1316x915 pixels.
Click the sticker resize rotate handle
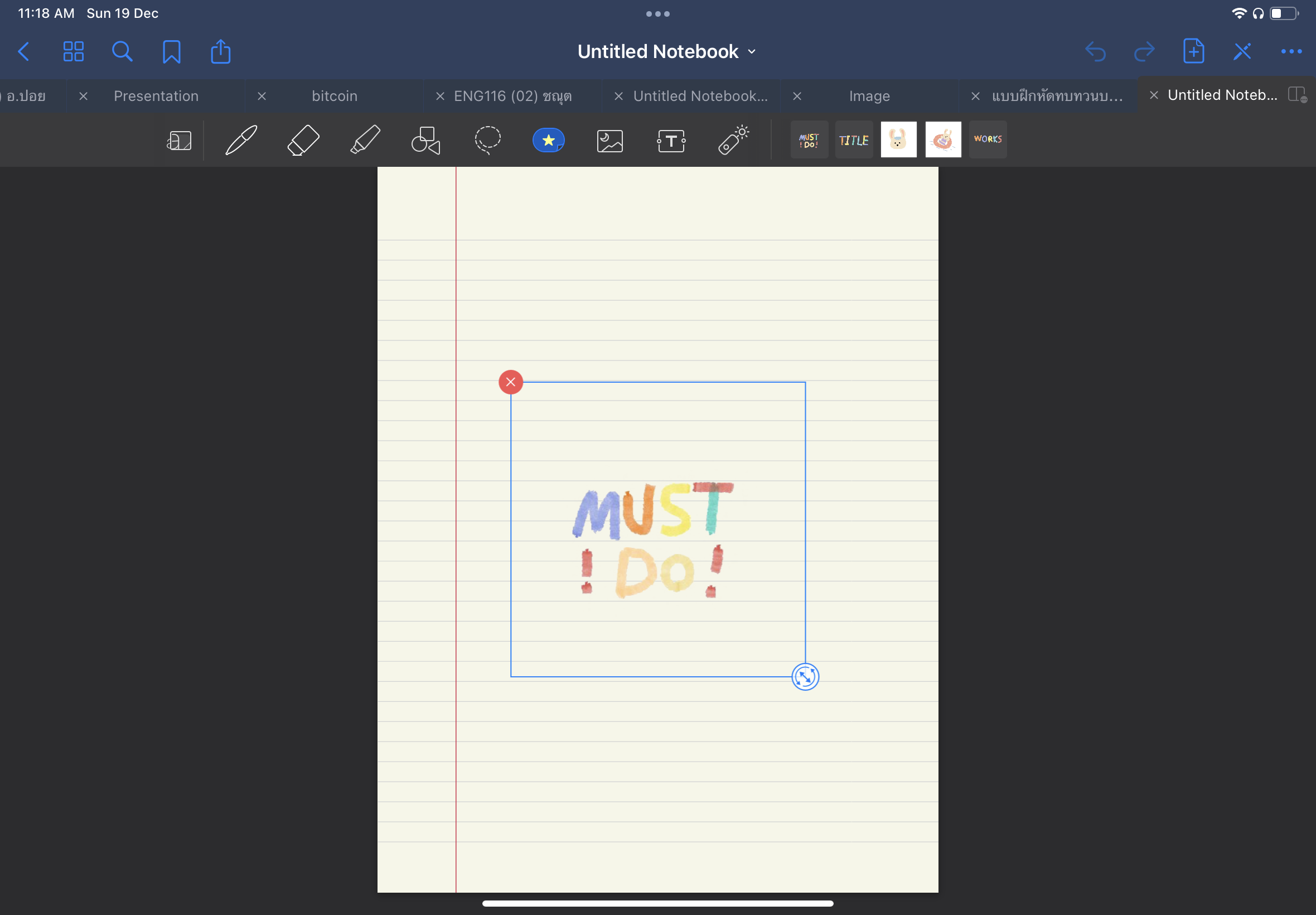coord(805,677)
